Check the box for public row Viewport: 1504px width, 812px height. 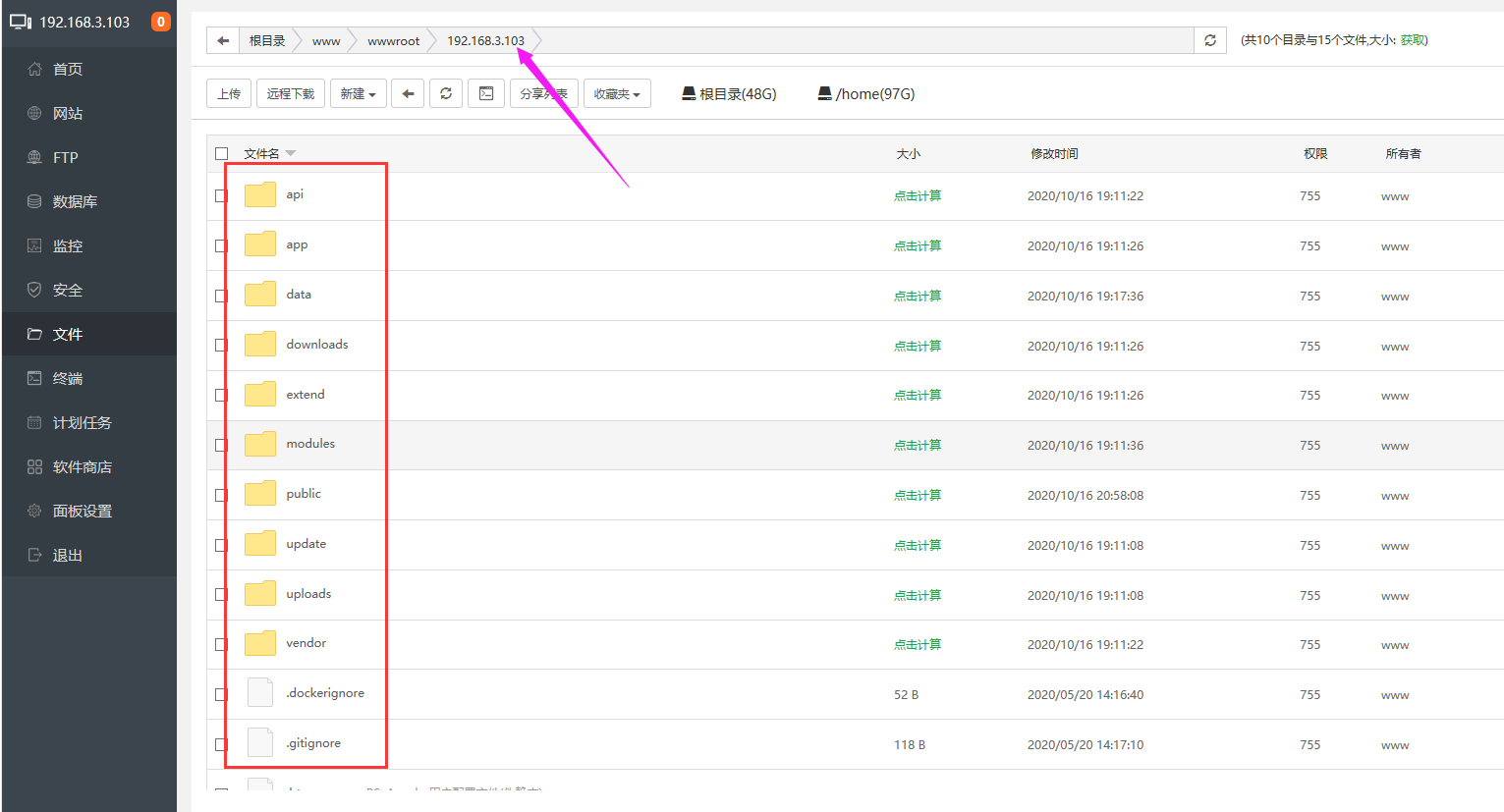point(222,495)
